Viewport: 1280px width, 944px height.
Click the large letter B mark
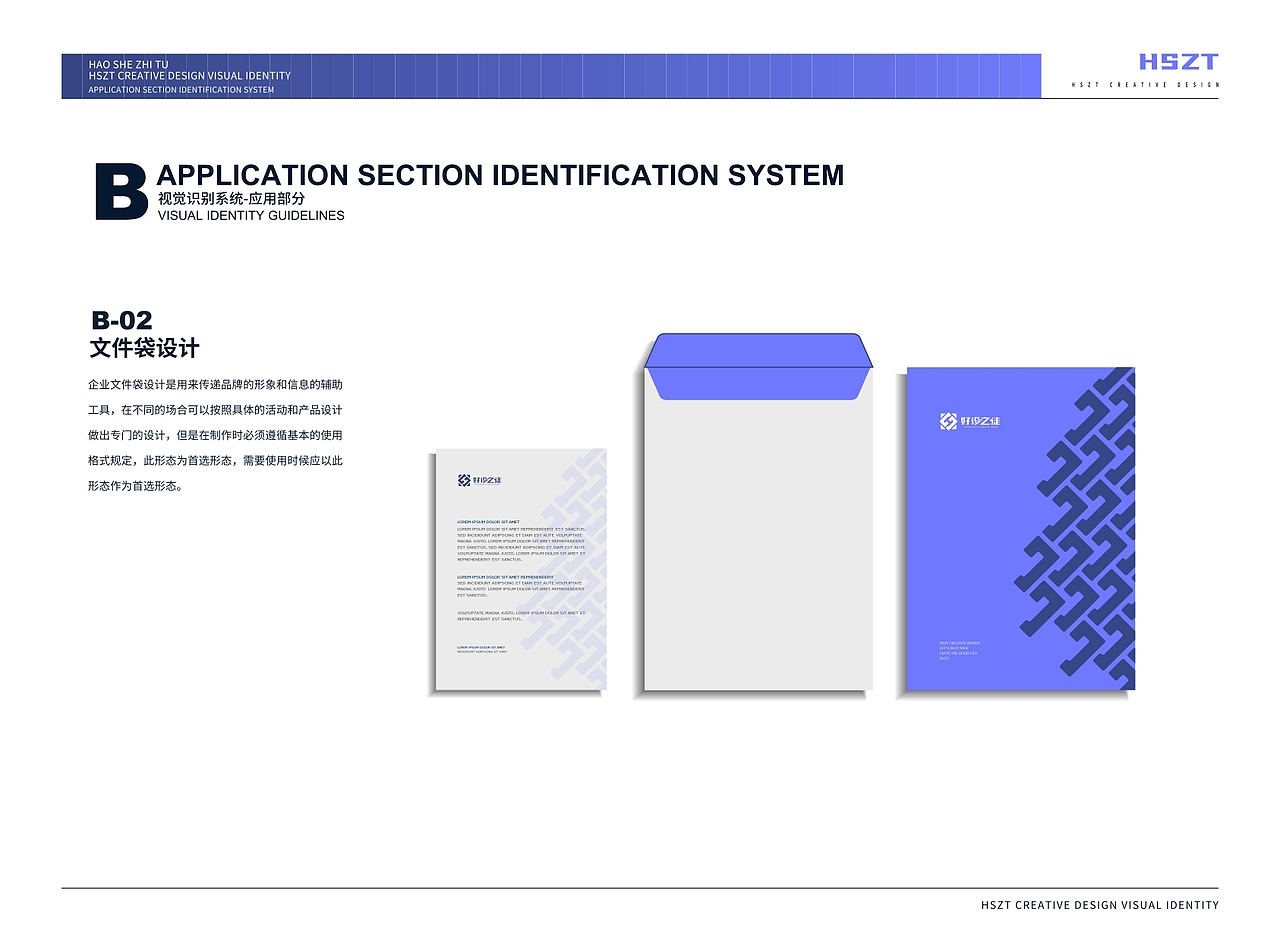121,192
